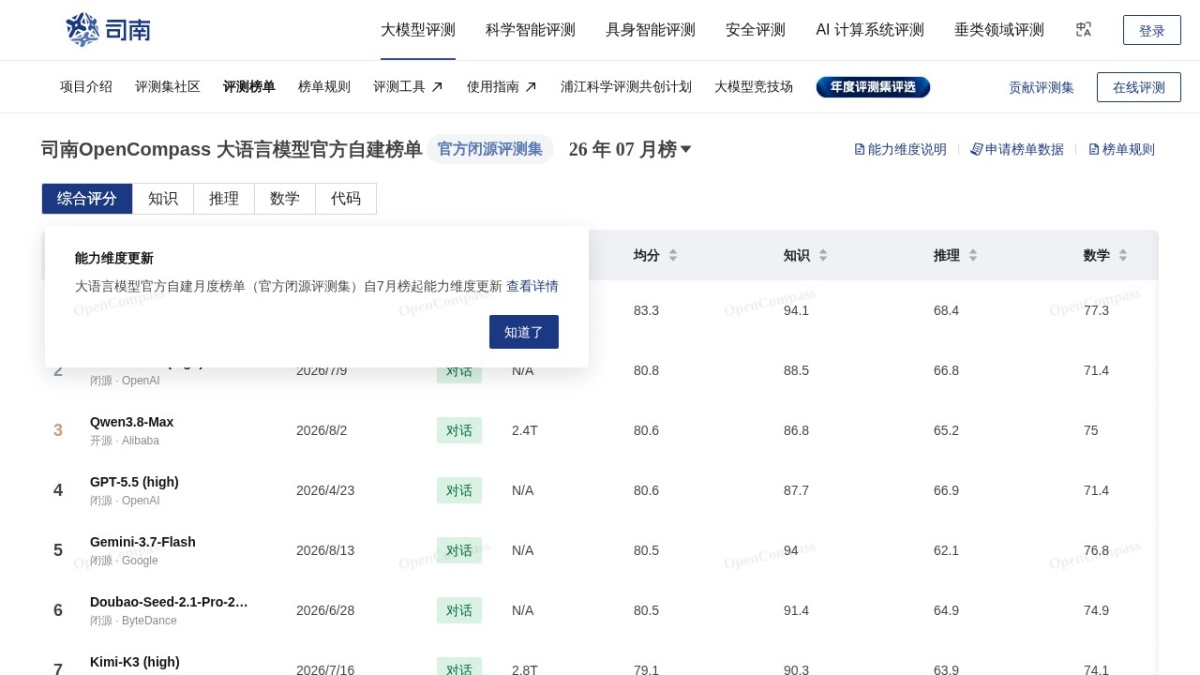
Task: Open 垂类领域评测 top menu
Action: point(999,30)
